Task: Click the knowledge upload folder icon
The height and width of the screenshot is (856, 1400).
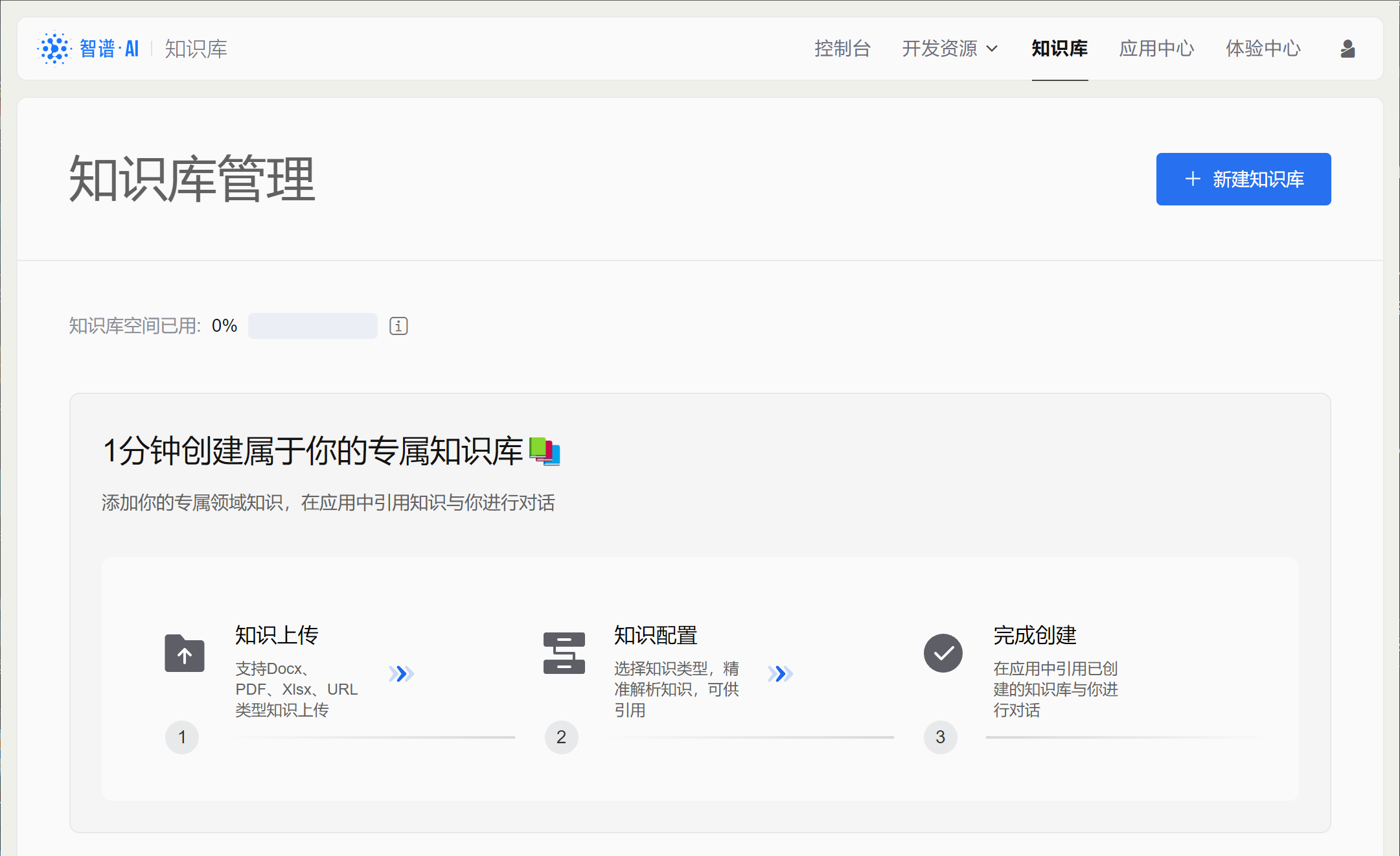Action: click(x=185, y=653)
